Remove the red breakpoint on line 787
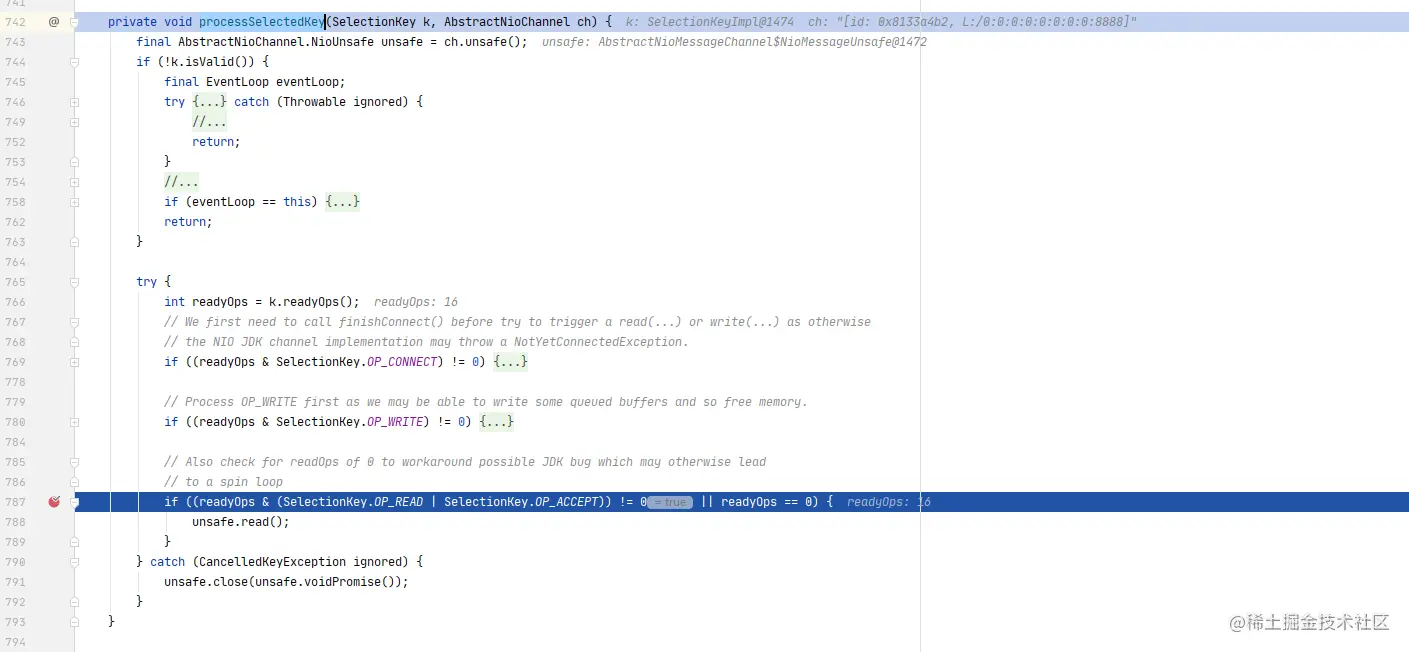 [x=54, y=502]
